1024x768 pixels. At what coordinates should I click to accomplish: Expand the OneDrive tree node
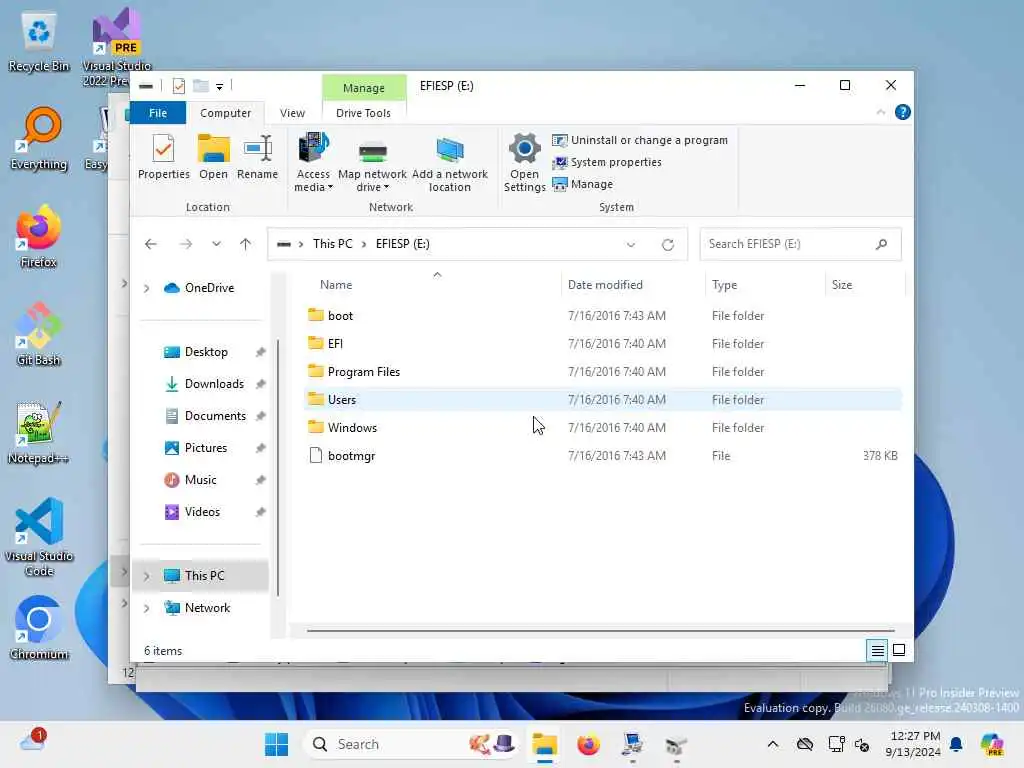(147, 288)
